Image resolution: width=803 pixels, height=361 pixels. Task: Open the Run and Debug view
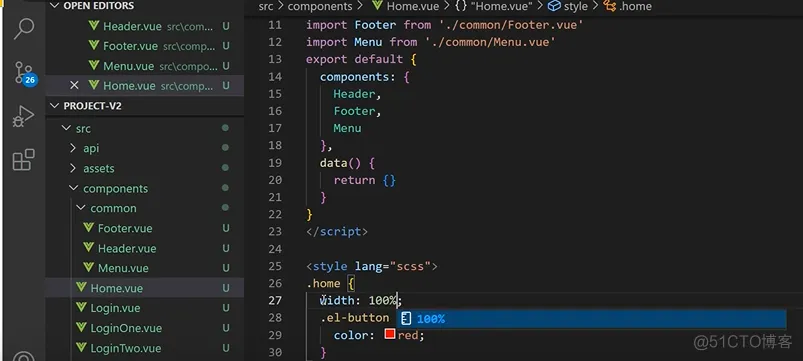click(23, 116)
